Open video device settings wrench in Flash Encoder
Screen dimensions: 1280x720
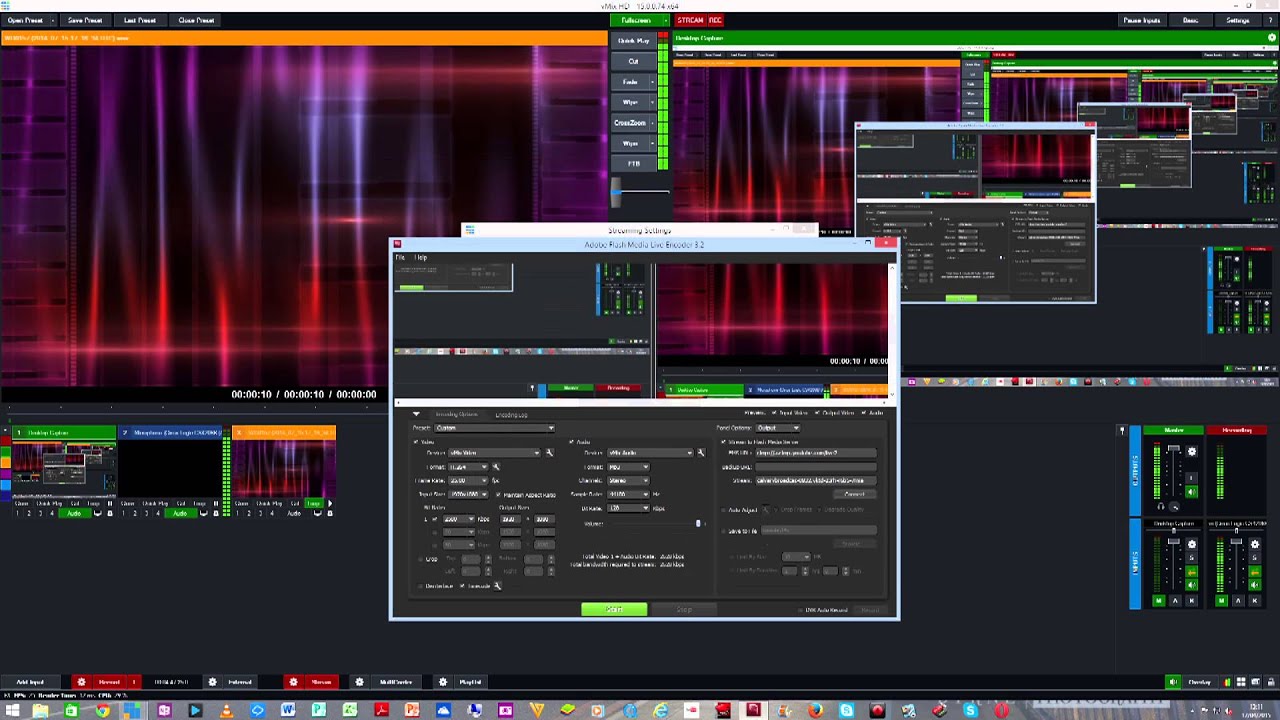(549, 453)
